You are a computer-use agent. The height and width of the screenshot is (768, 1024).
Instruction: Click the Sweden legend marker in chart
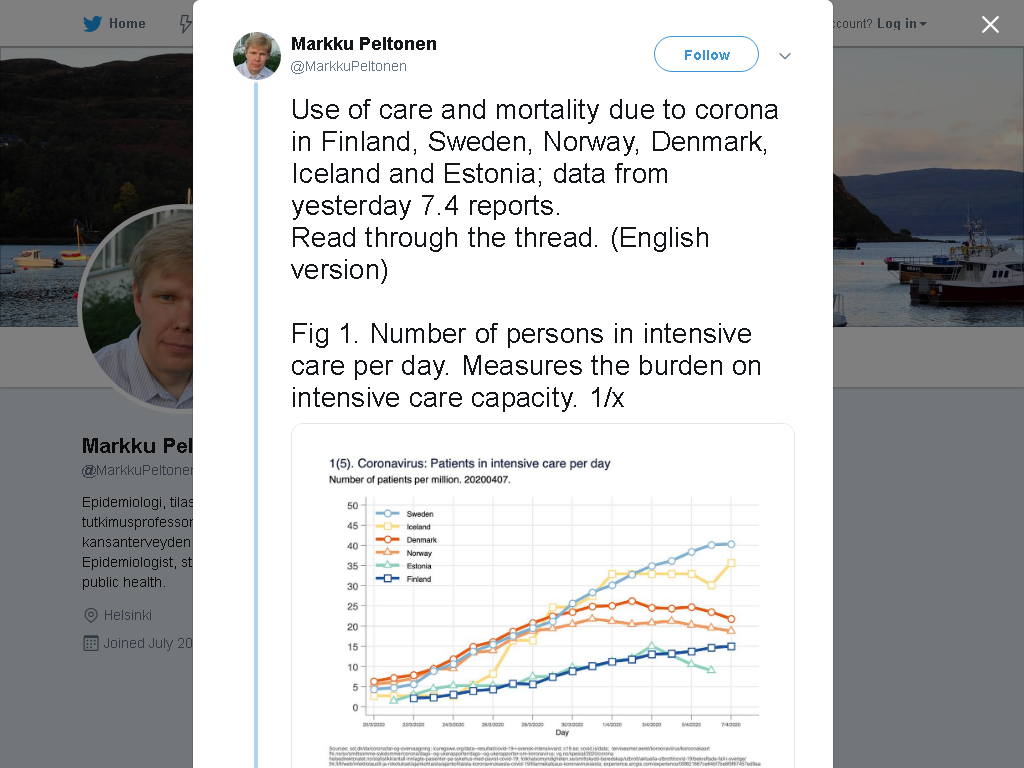click(x=387, y=513)
